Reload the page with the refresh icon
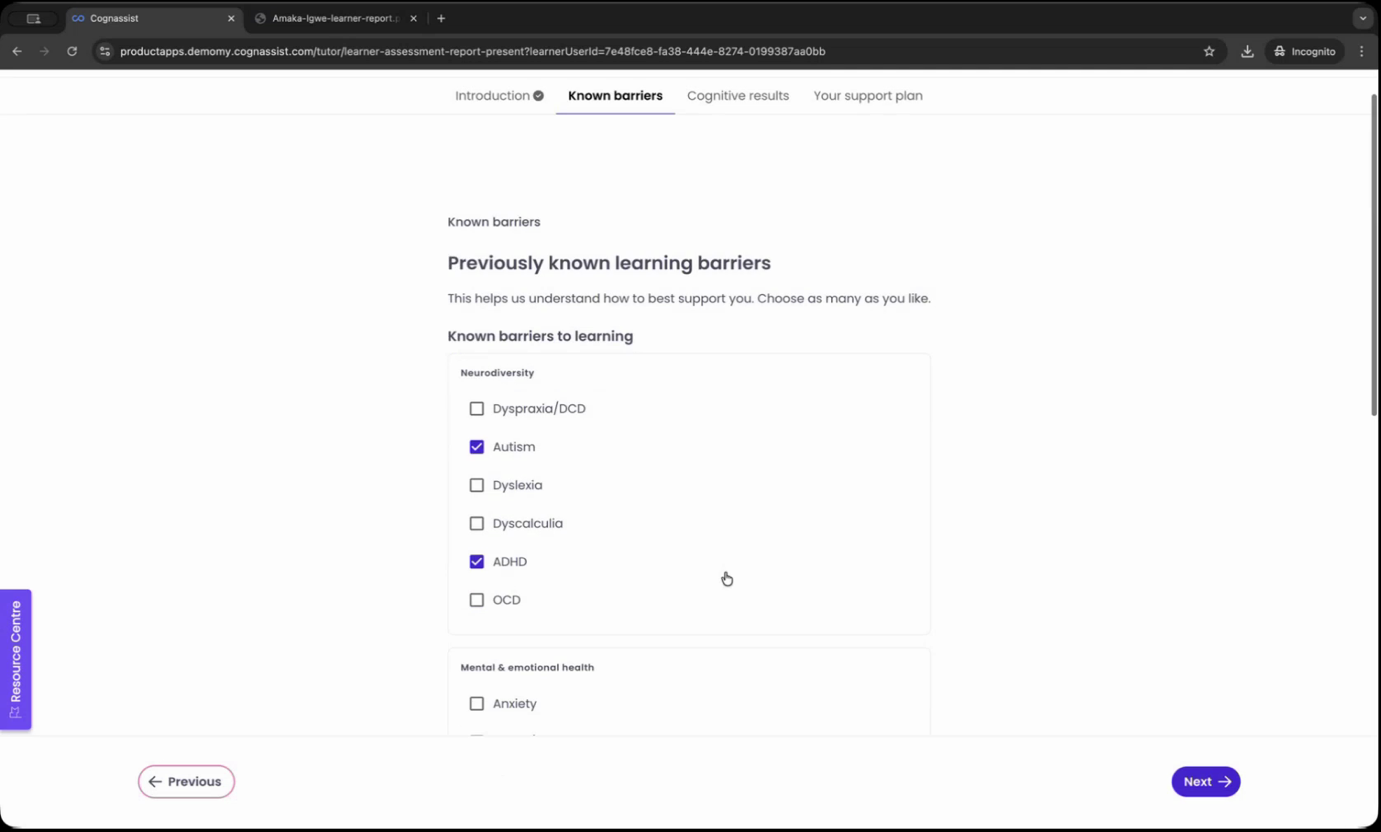The image size is (1381, 832). tap(71, 51)
